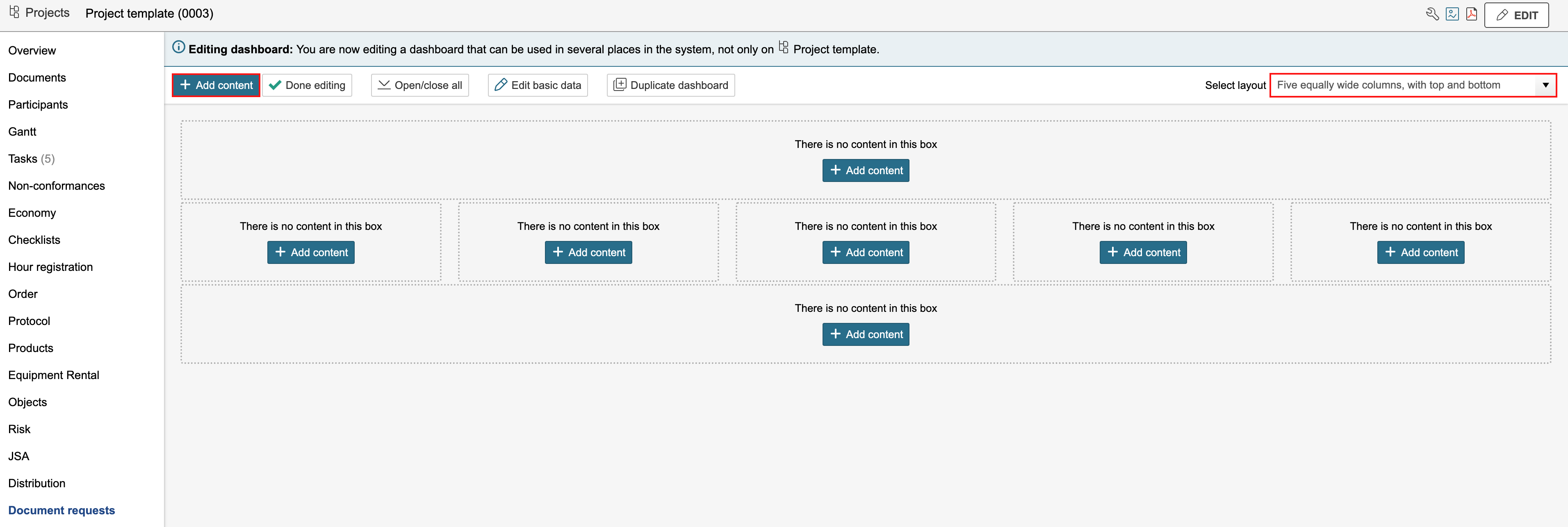Add content to the rightmost column box
Screen dimensions: 1568x527
[1420, 252]
